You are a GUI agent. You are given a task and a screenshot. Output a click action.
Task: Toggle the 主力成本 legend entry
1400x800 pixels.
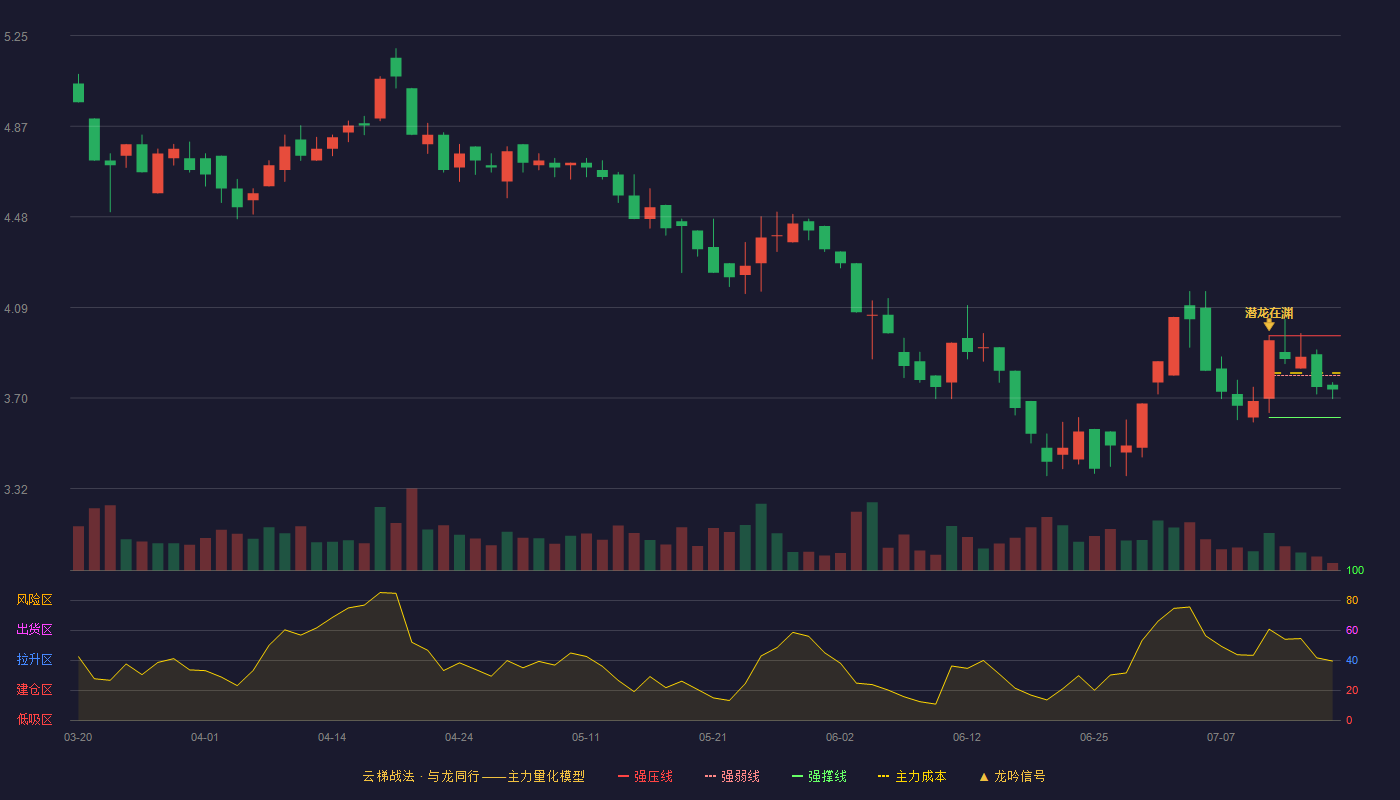(x=912, y=776)
